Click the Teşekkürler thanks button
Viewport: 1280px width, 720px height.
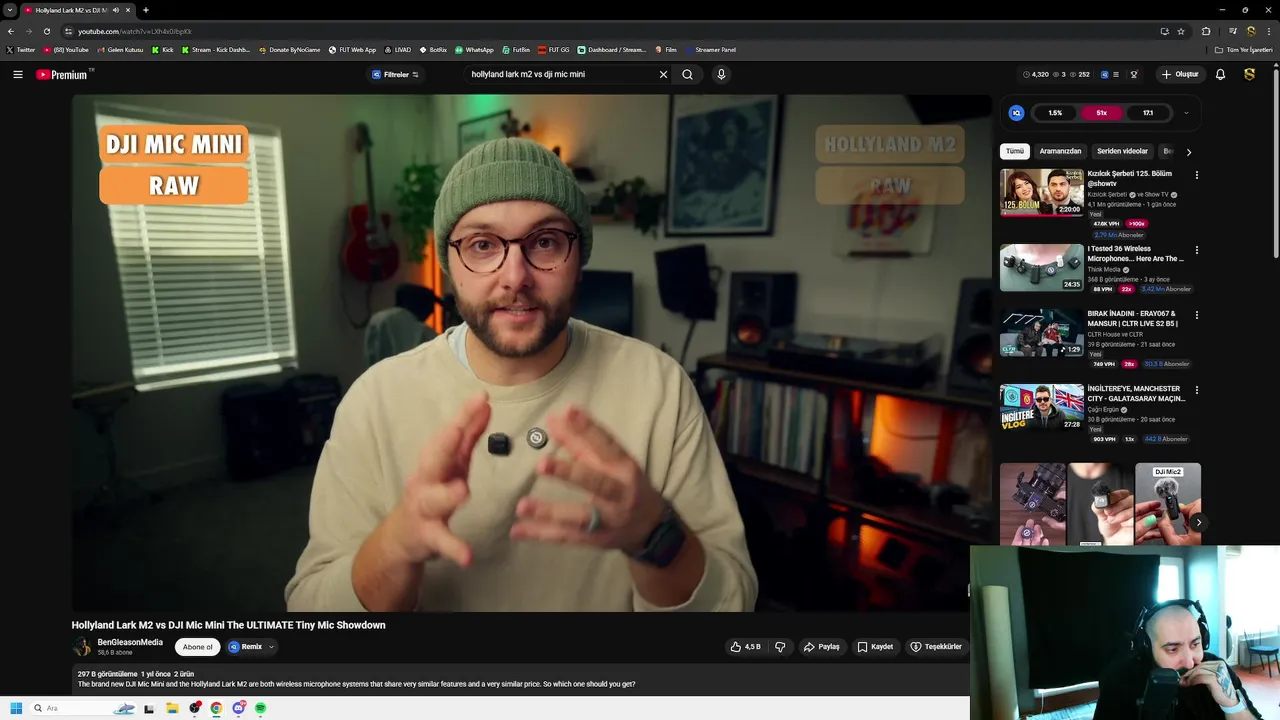pyautogui.click(x=935, y=647)
